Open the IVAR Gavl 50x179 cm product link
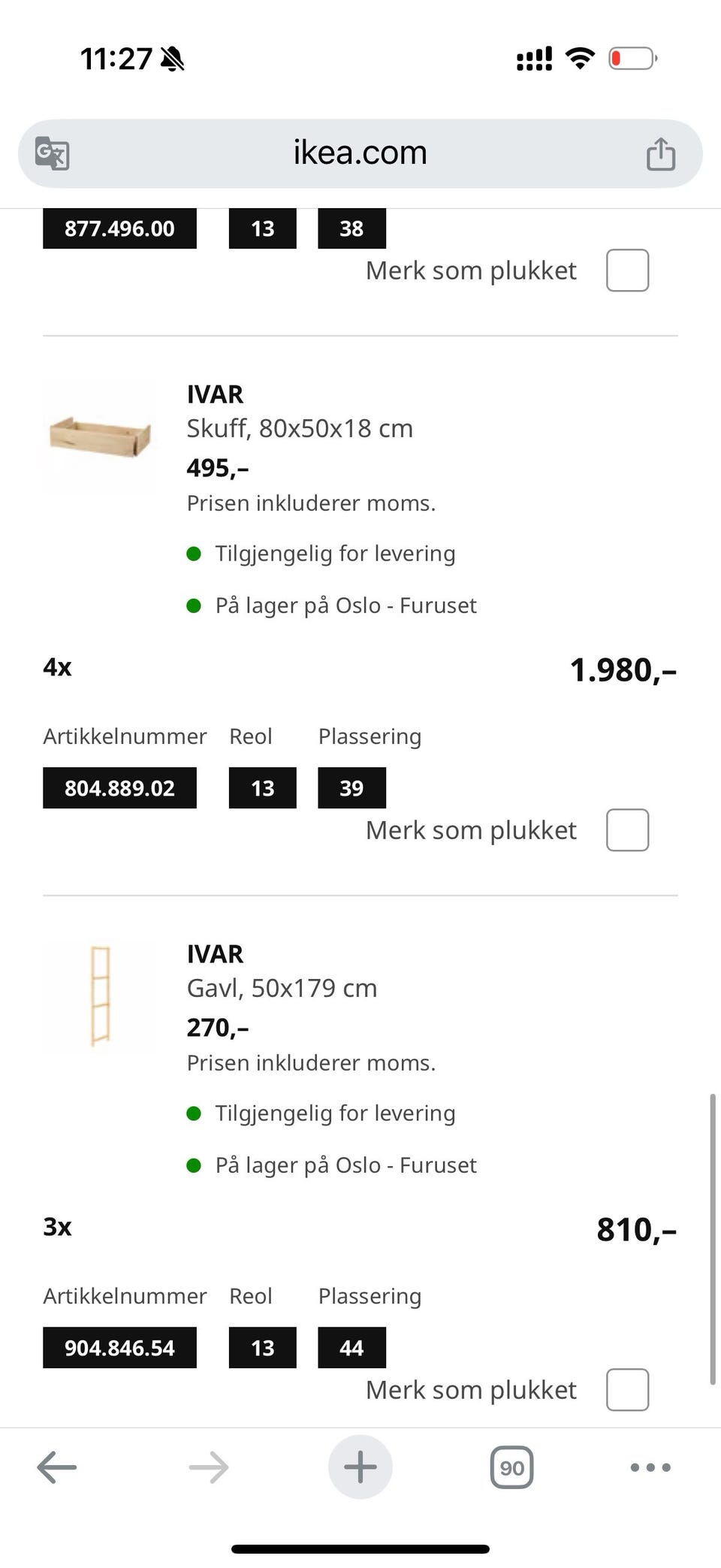 pyautogui.click(x=282, y=988)
